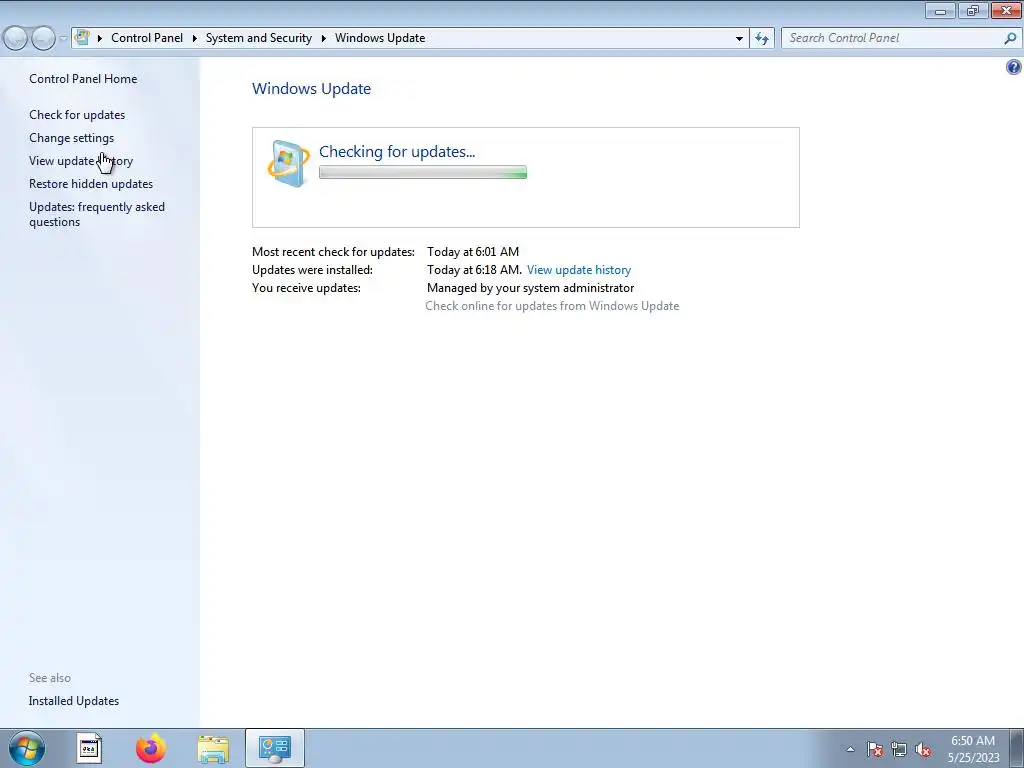Open the recent pages dropdown next to the navigation arrows

[x=63, y=39]
